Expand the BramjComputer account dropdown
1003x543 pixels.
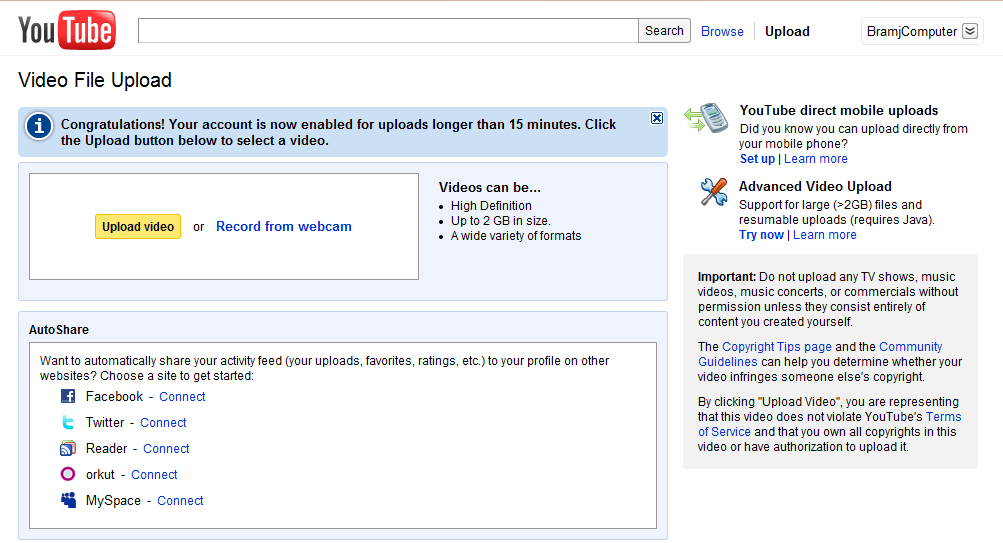pyautogui.click(x=970, y=31)
